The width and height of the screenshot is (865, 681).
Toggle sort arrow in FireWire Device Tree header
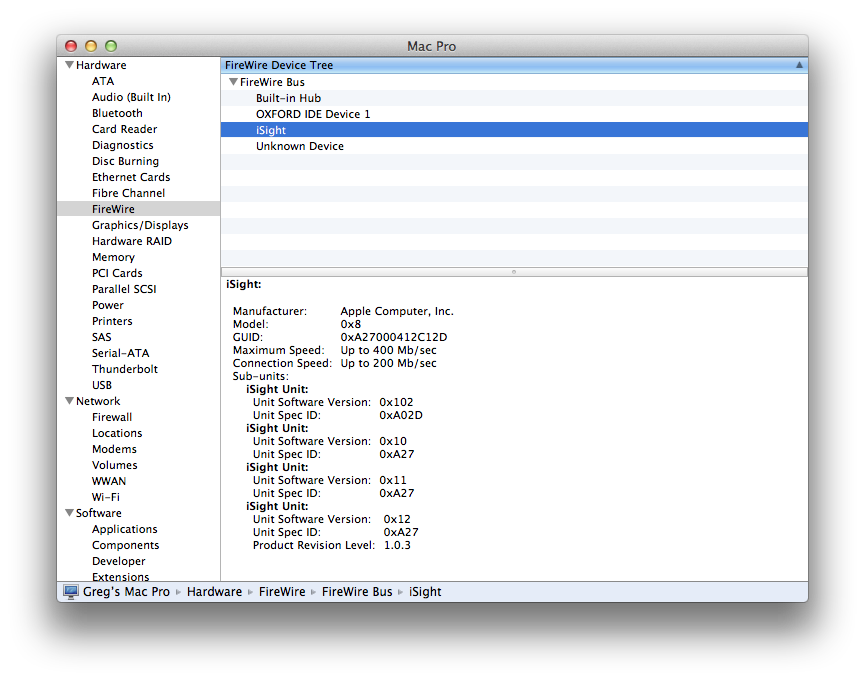pos(799,65)
